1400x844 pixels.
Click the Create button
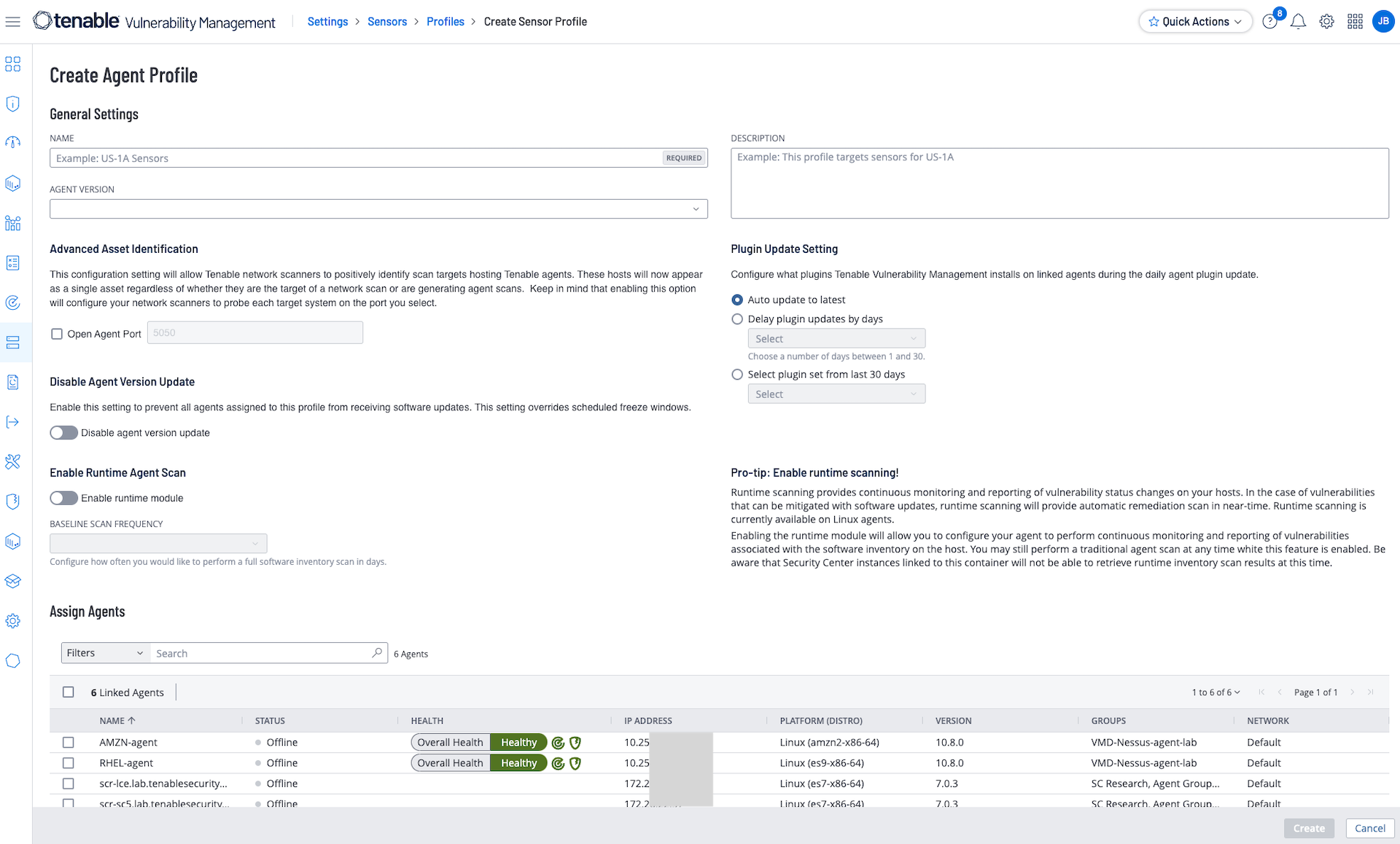point(1309,828)
